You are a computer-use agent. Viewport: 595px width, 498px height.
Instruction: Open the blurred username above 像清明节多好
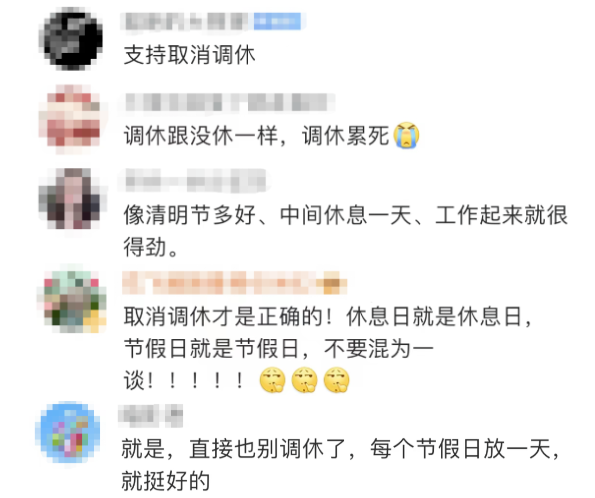[x=194, y=180]
